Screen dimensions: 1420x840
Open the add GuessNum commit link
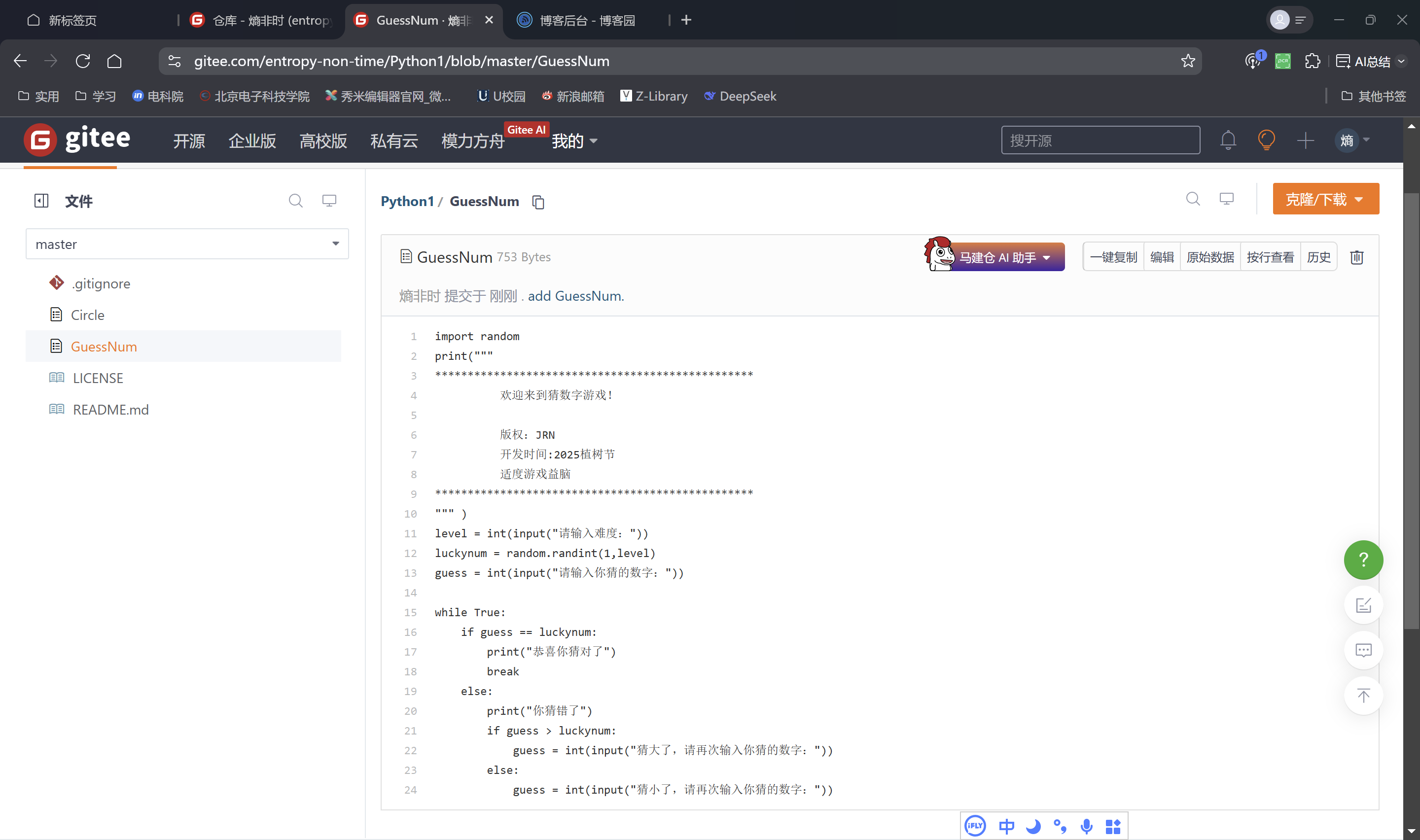575,296
